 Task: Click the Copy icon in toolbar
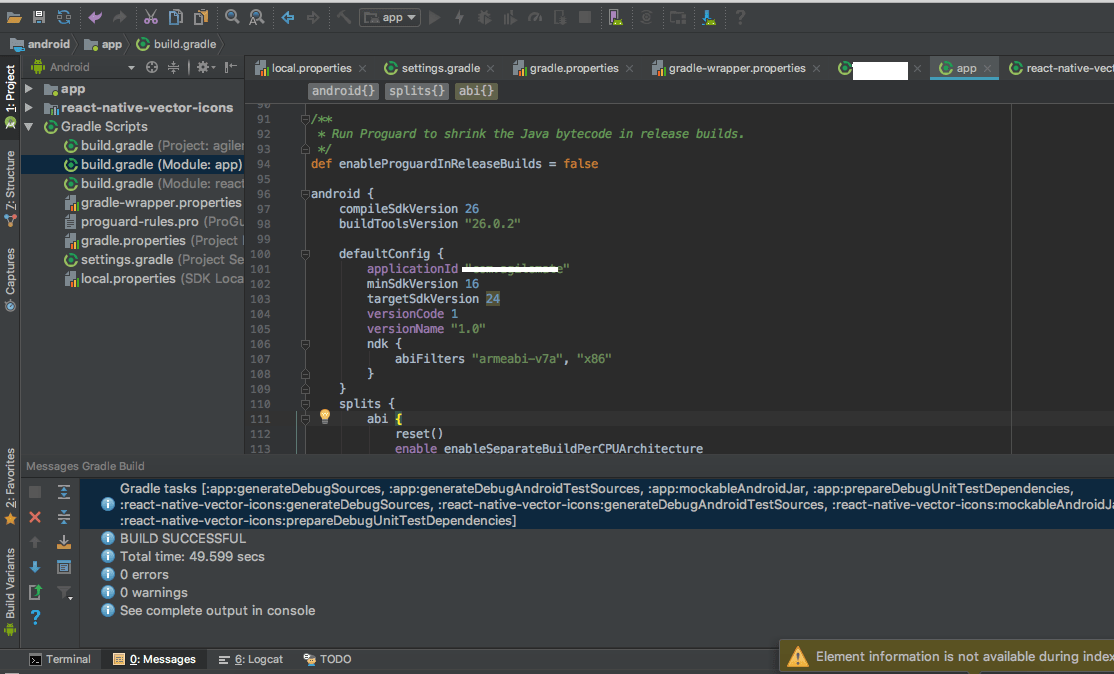[x=175, y=17]
